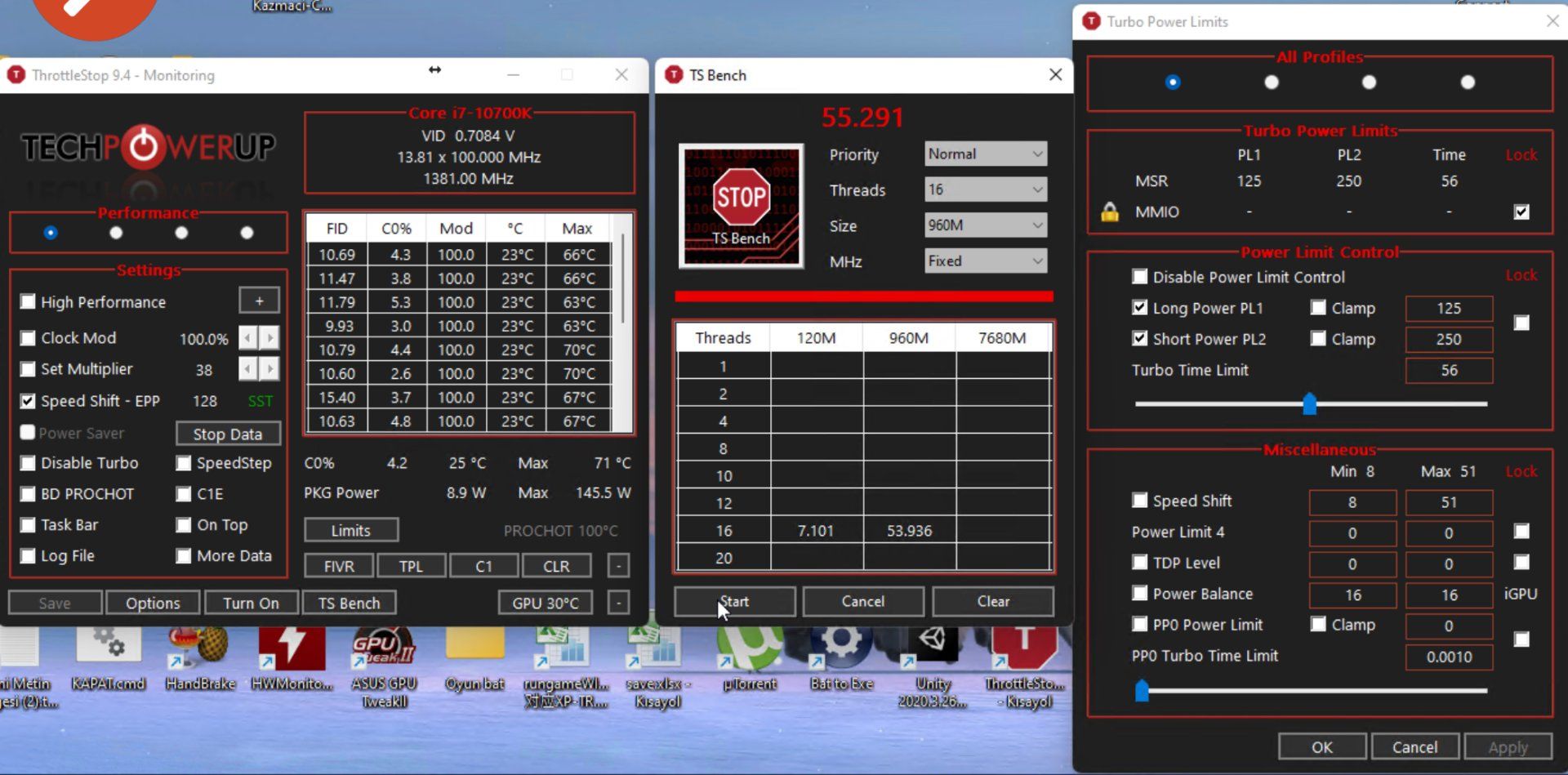Click Start in TS Bench
Screen dimensions: 1568x775
click(734, 602)
